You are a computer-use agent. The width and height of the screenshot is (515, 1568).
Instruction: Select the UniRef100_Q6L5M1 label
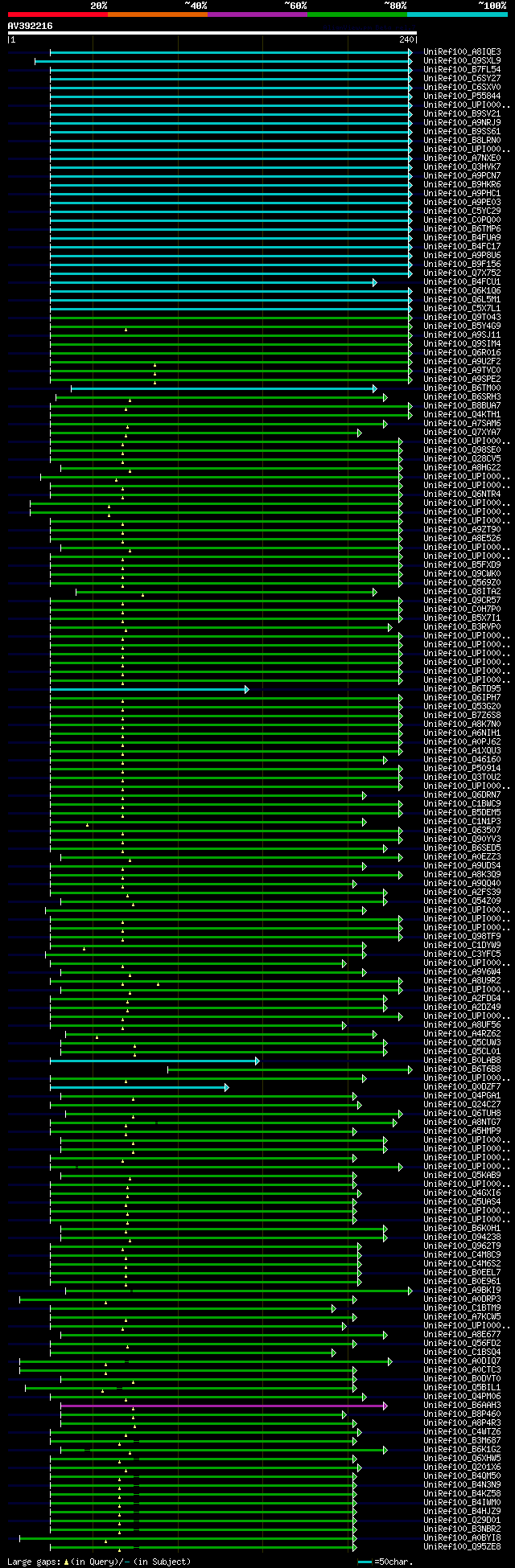click(x=462, y=299)
